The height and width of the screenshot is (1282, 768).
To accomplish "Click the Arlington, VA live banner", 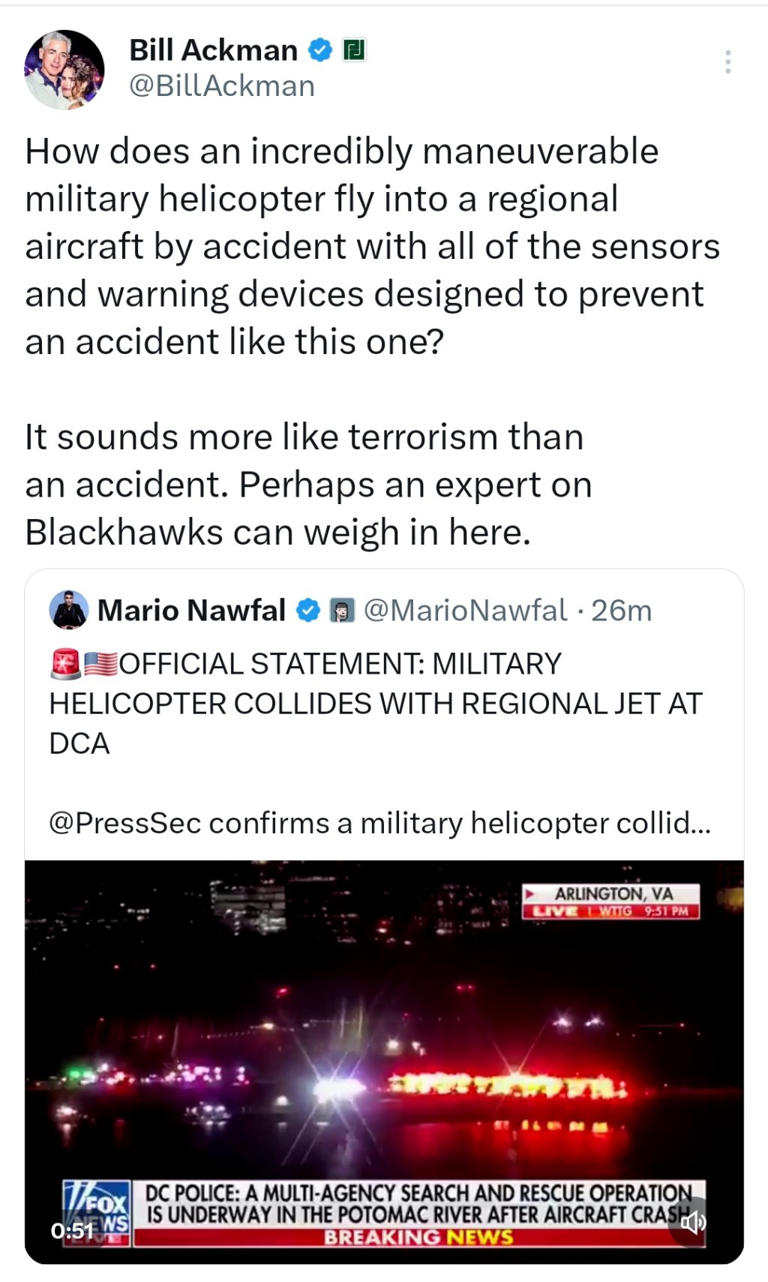I will click(x=612, y=900).
